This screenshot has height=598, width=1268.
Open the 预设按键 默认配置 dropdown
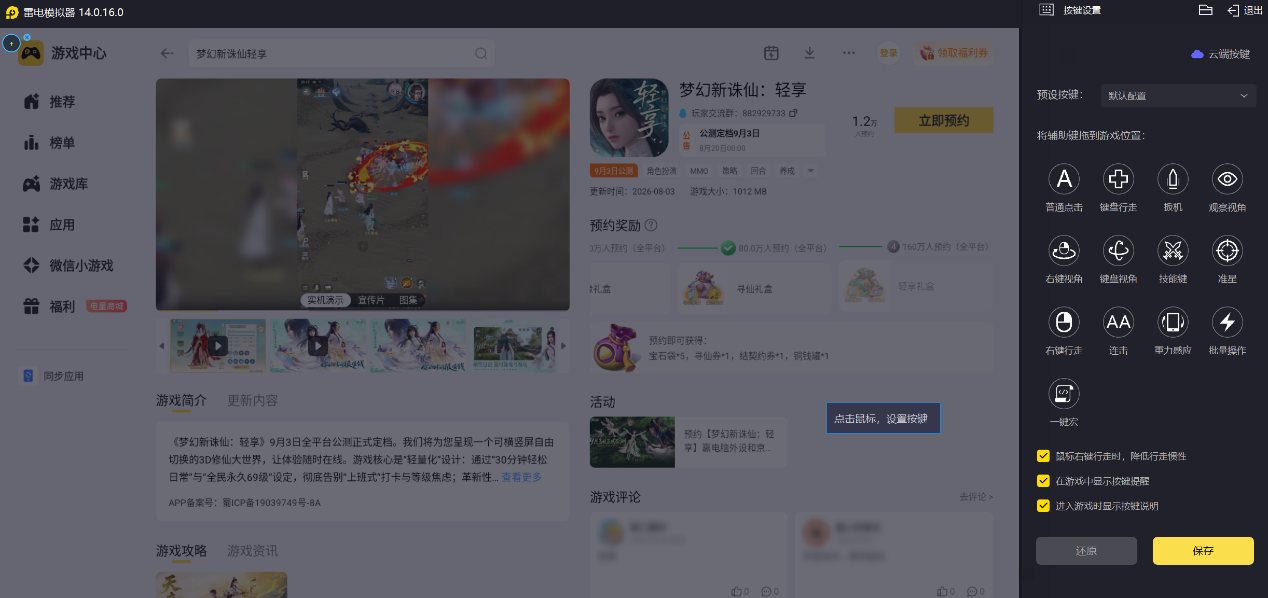[1178, 96]
